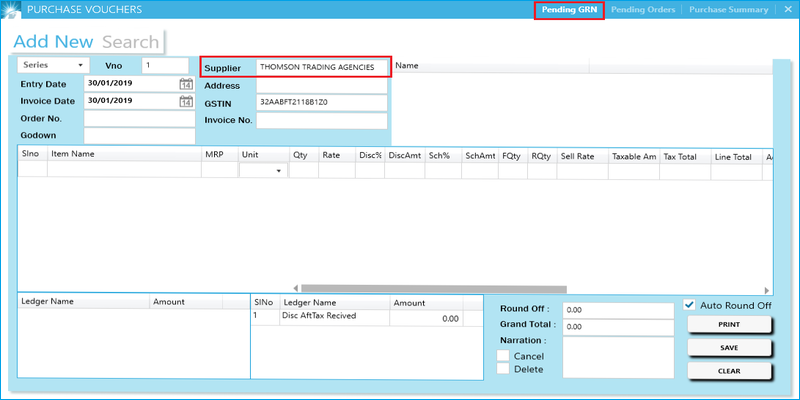Focus the Invoice No. field
The image size is (800, 400).
tap(321, 121)
